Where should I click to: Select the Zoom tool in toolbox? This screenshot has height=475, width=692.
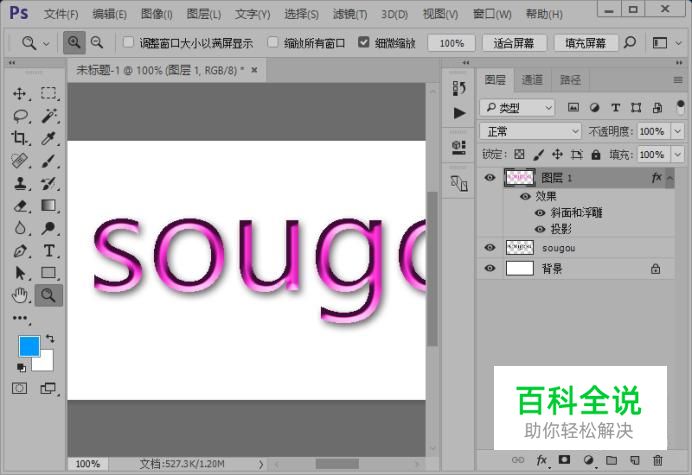(48, 295)
